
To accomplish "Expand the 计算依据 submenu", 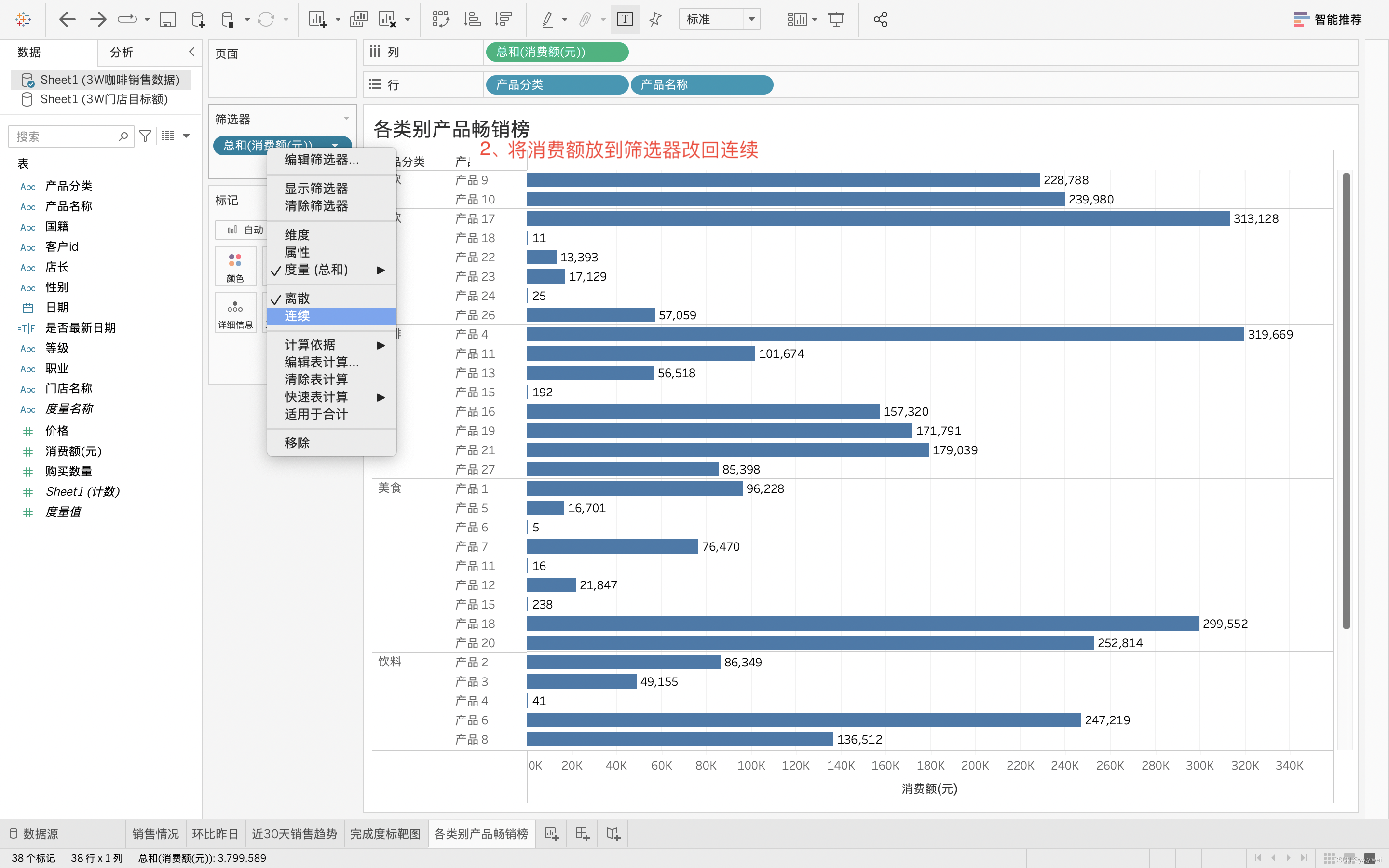I will (x=381, y=345).
